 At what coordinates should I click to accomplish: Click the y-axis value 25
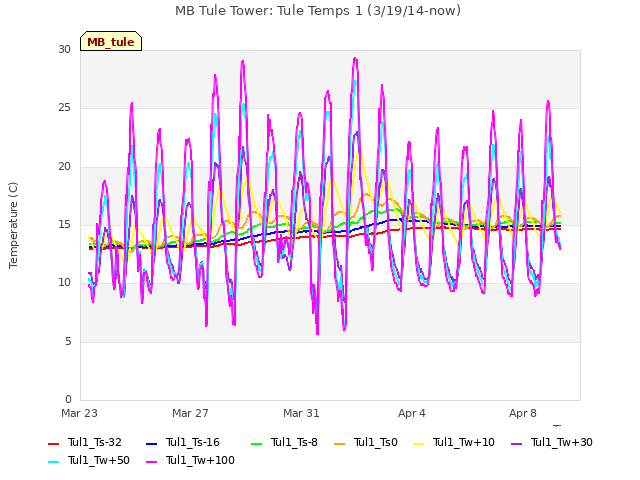pyautogui.click(x=64, y=108)
